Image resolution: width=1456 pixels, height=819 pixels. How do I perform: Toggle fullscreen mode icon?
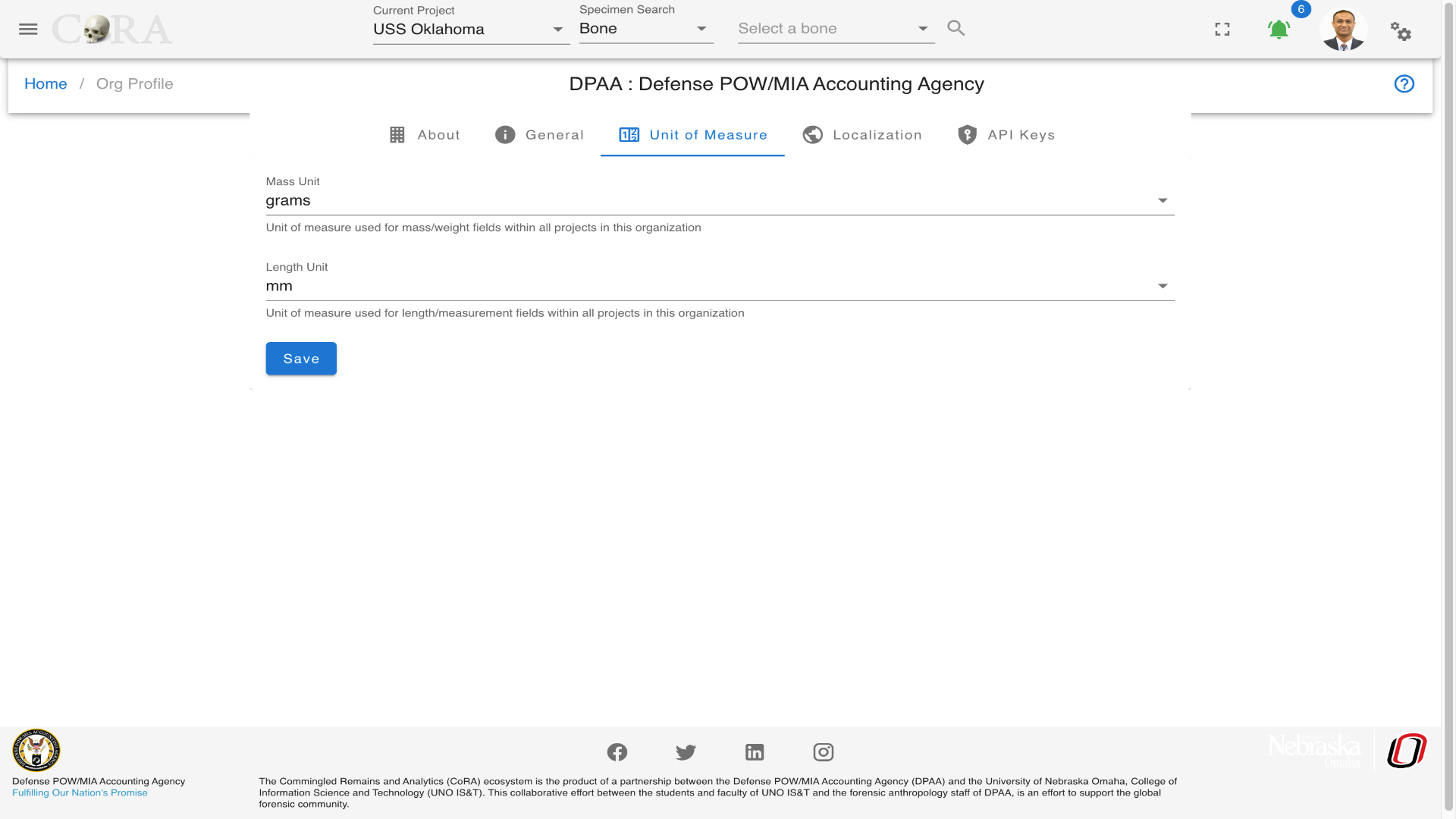pyautogui.click(x=1222, y=29)
